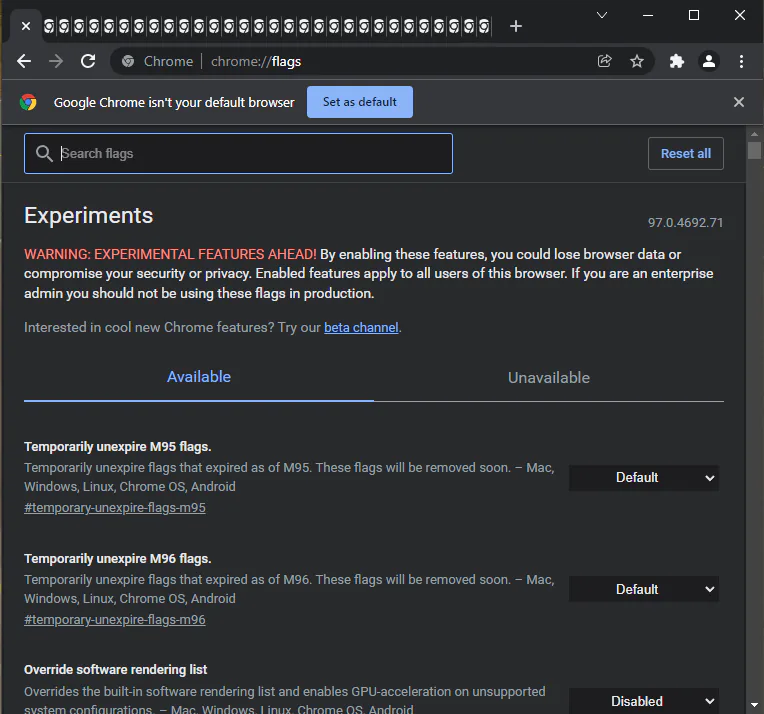Go back to previous page
The height and width of the screenshot is (714, 764).
(x=24, y=61)
